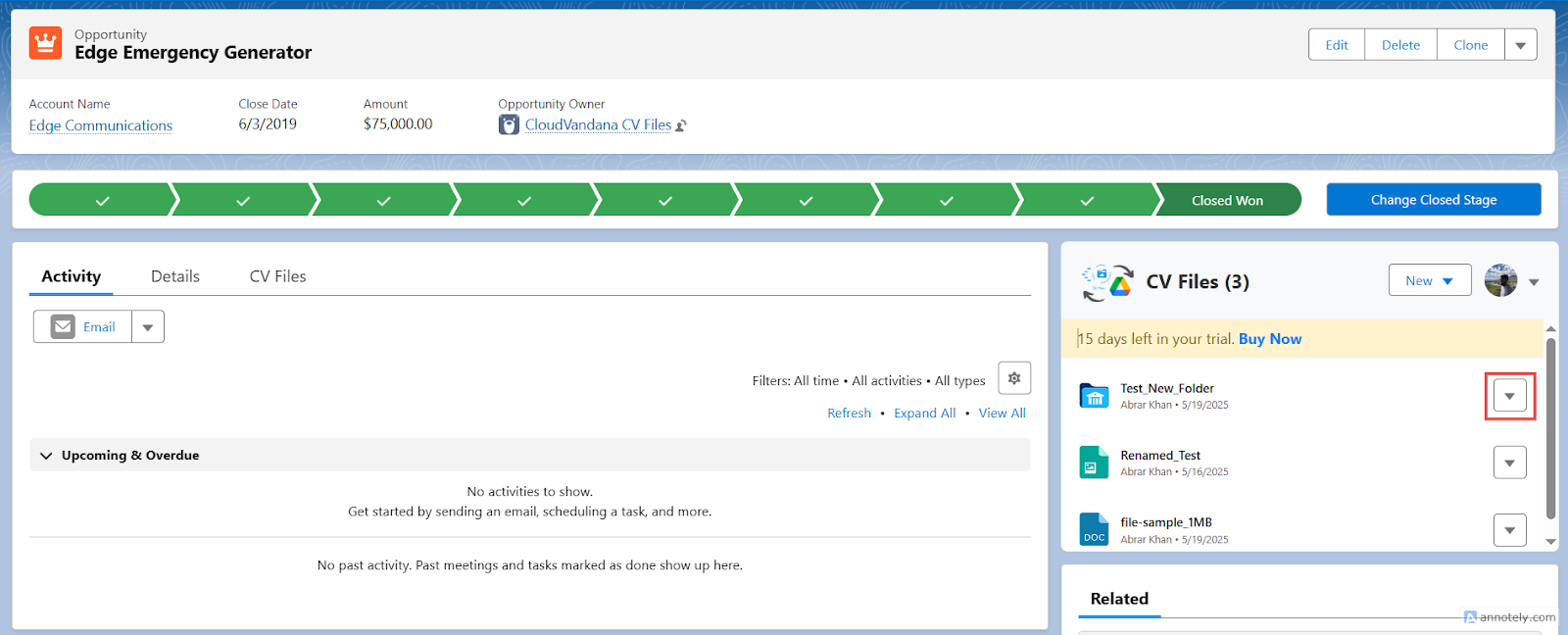Collapse the Upcoming & Overdue section
Screen dimensions: 1568x635
point(46,456)
